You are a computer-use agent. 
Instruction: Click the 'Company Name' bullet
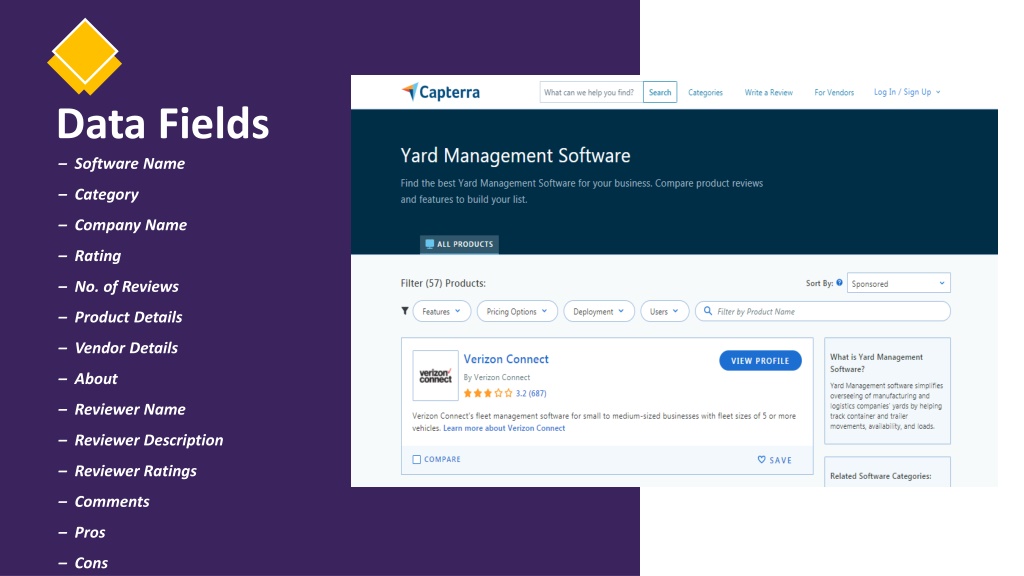tap(131, 225)
